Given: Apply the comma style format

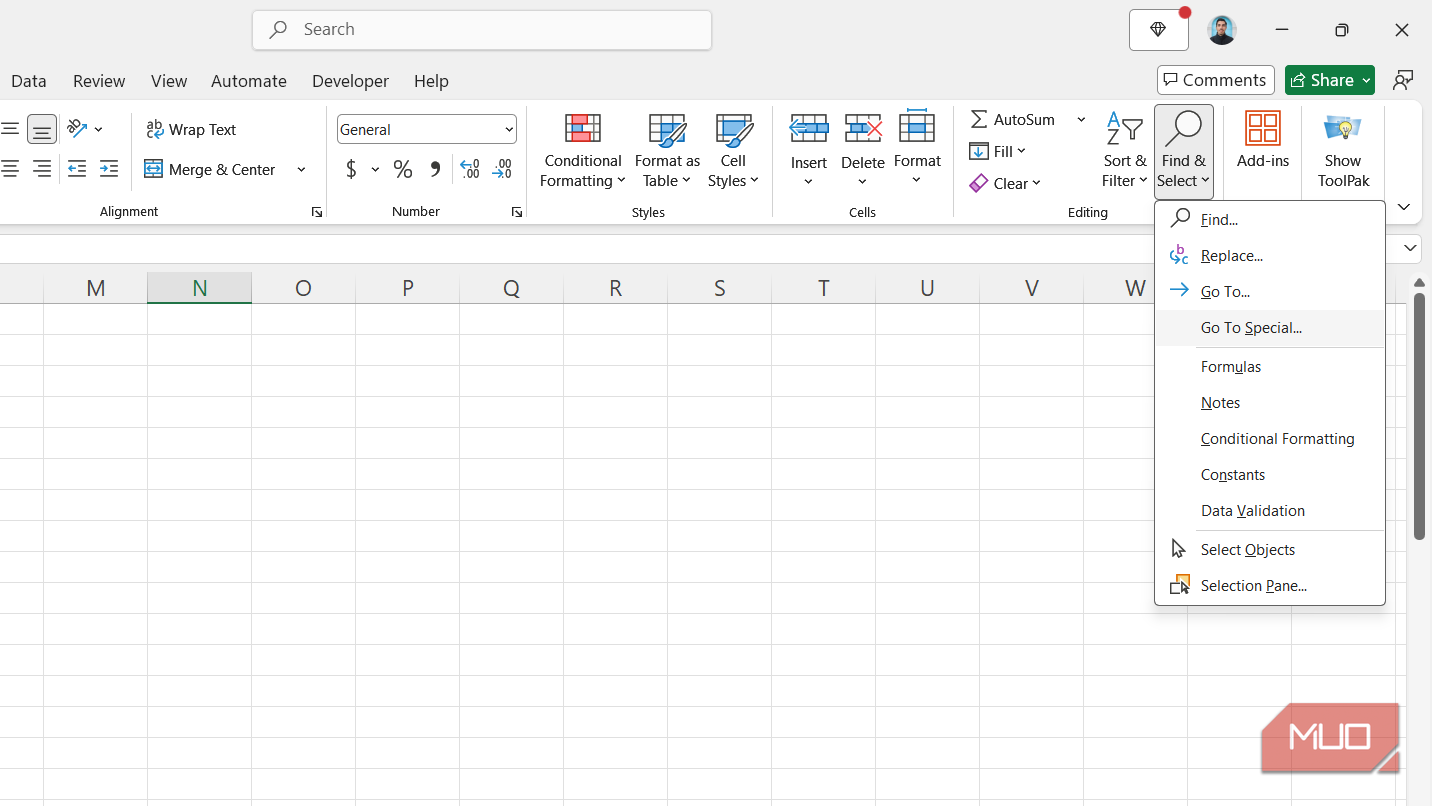Looking at the screenshot, I should pos(435,169).
